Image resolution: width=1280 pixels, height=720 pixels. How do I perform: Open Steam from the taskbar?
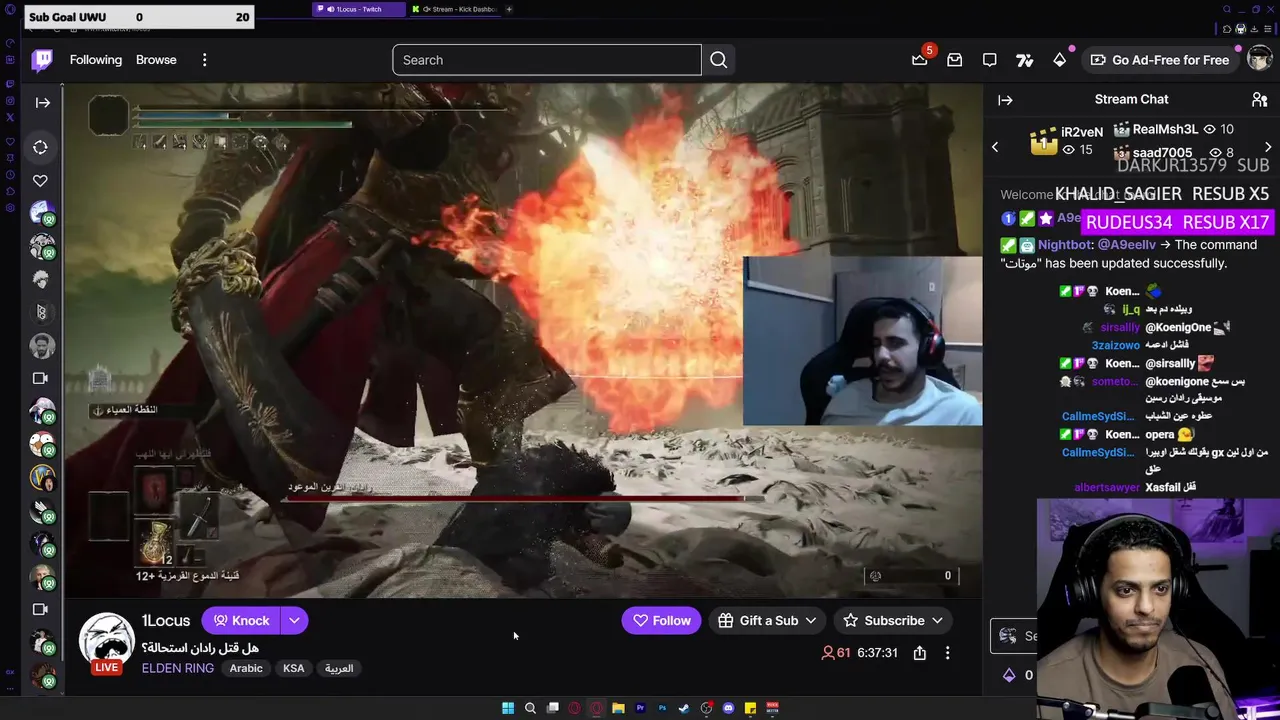(x=684, y=708)
